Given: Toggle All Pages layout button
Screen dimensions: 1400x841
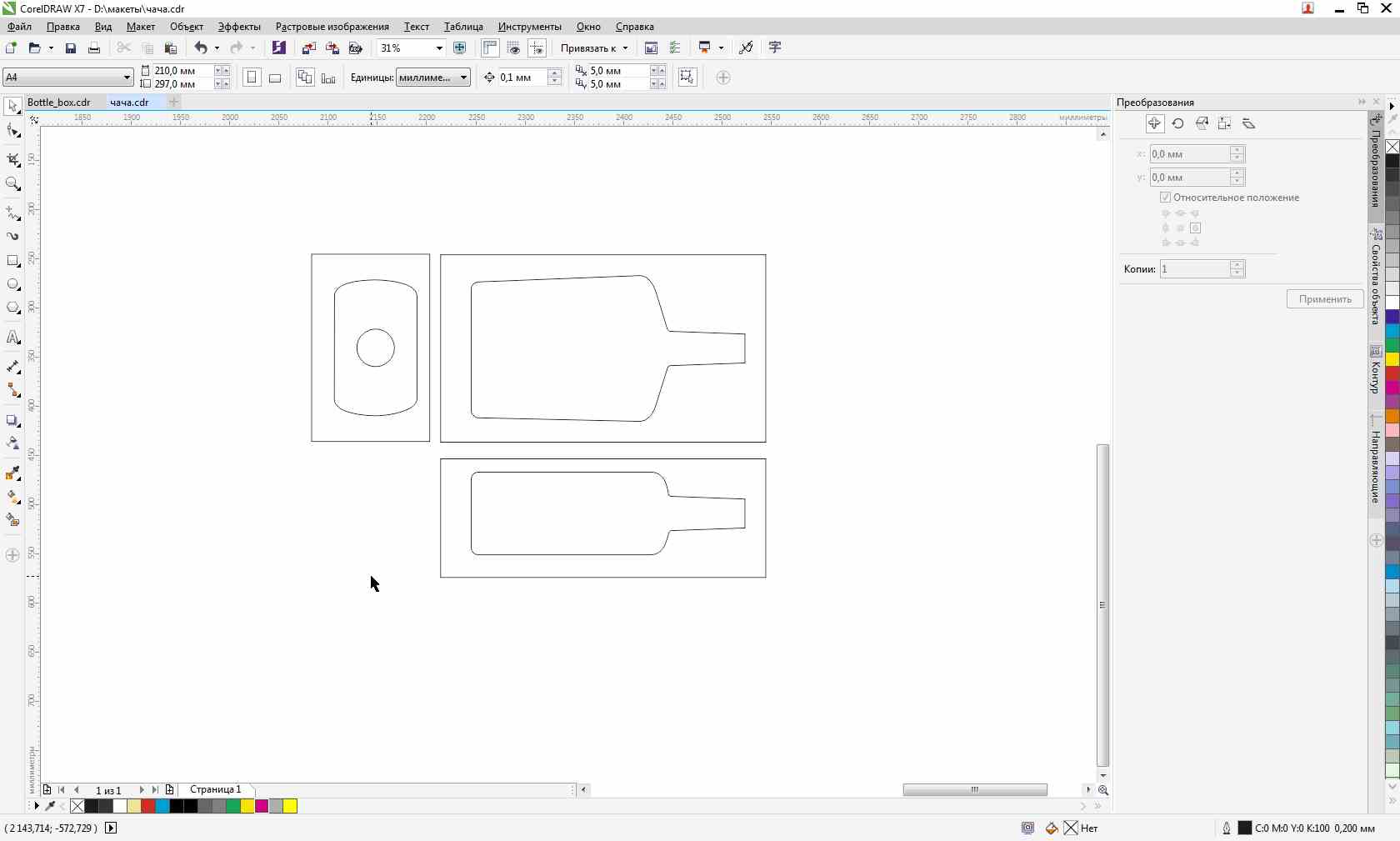Looking at the screenshot, I should 305,78.
